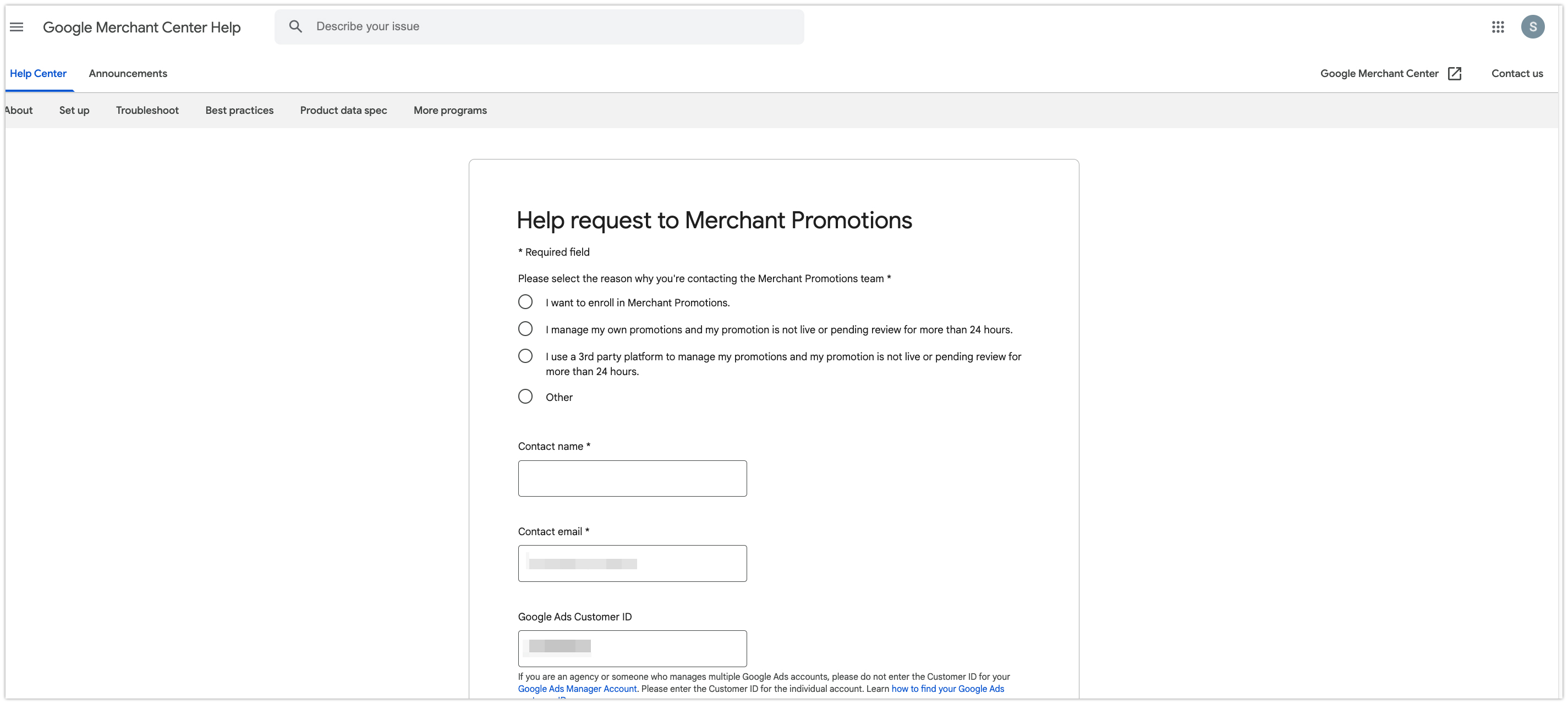The image size is (1568, 704).
Task: Select 'I want to enroll in Merchant Promotions'
Action: (x=525, y=302)
